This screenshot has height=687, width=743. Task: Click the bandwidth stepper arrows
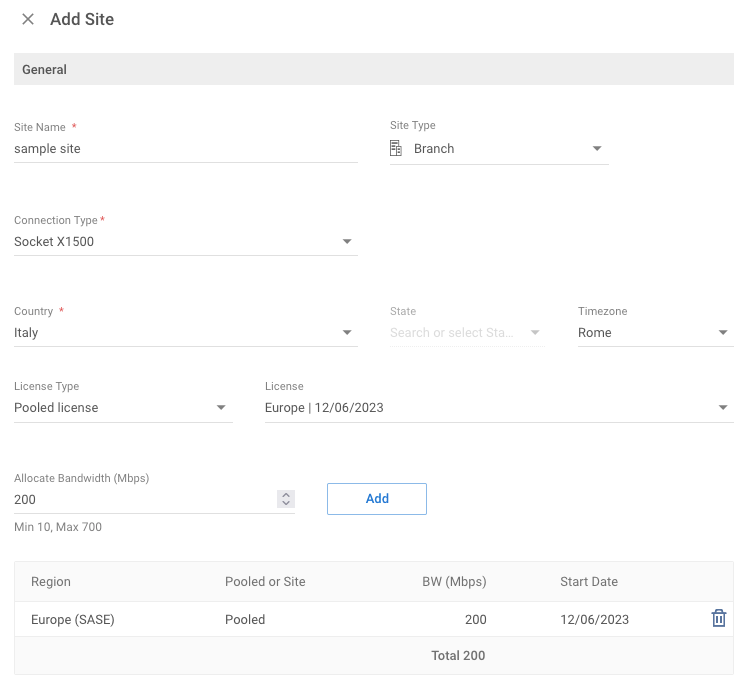pyautogui.click(x=286, y=499)
